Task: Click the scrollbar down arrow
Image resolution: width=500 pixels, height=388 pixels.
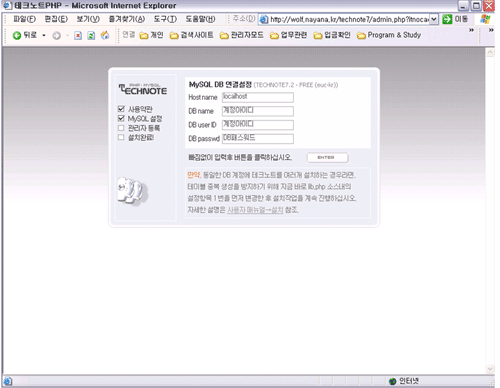Action: coord(490,369)
